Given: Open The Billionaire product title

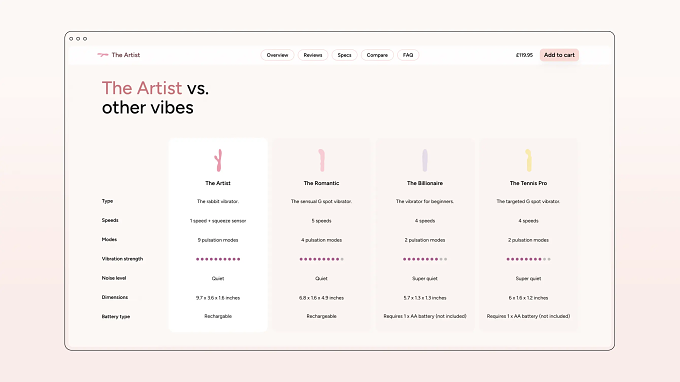Looking at the screenshot, I should 425,183.
